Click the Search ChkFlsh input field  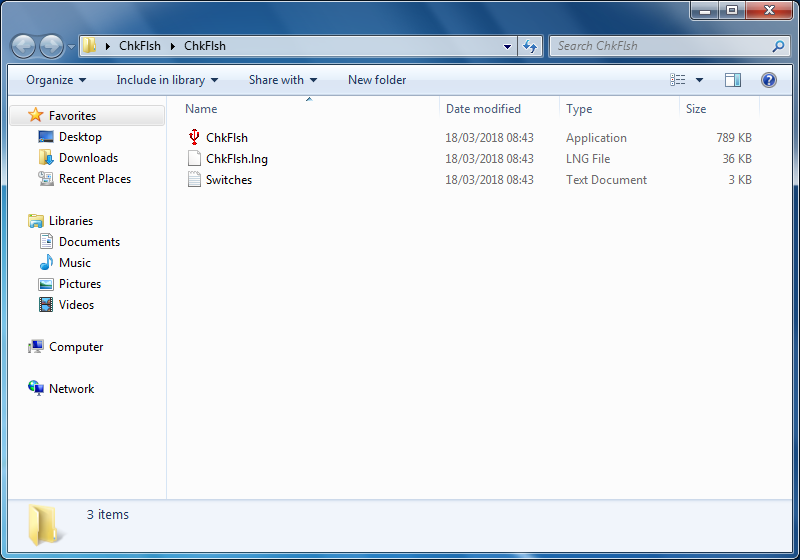tap(660, 46)
